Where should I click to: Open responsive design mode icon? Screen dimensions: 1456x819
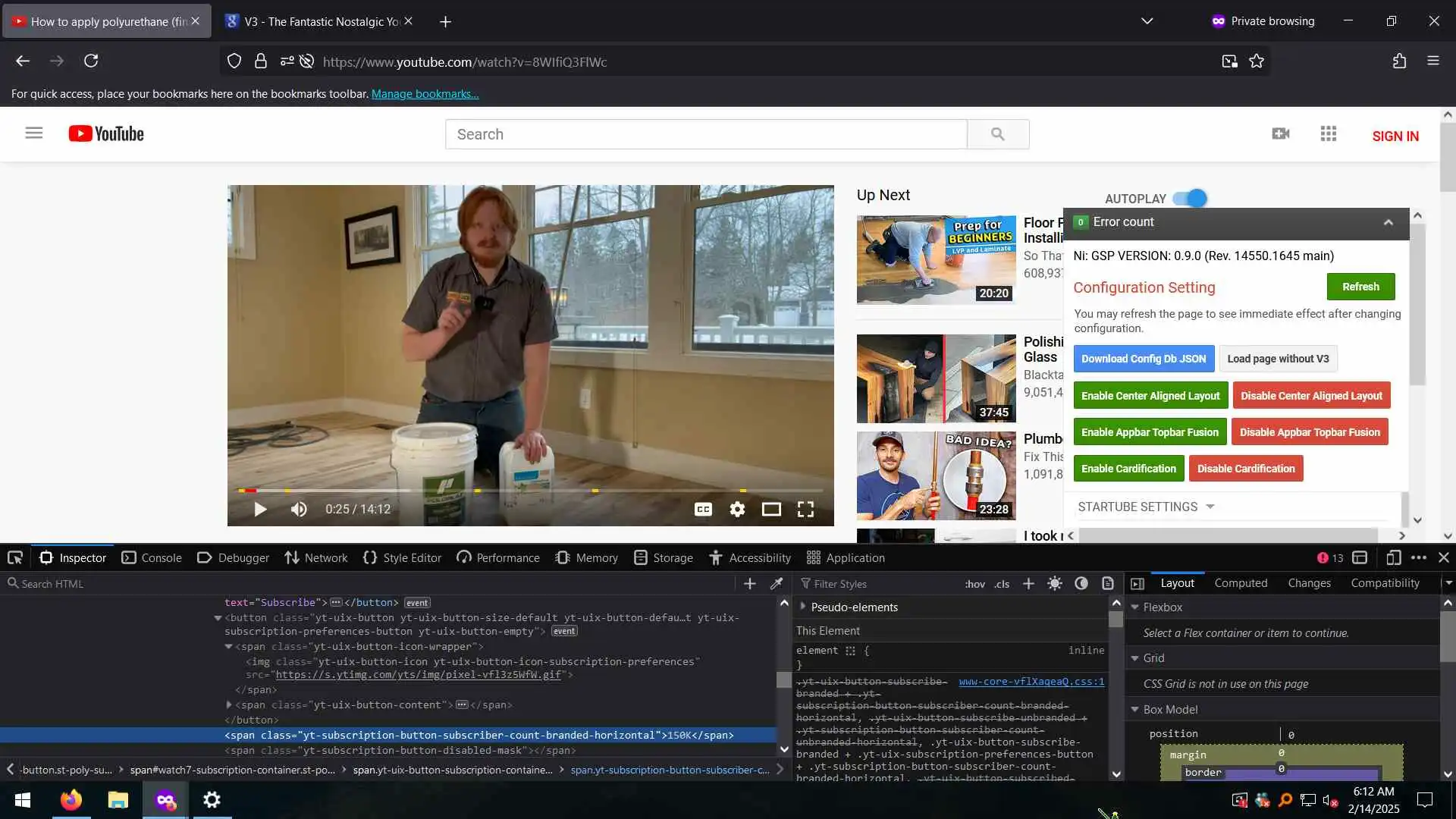coord(1393,558)
